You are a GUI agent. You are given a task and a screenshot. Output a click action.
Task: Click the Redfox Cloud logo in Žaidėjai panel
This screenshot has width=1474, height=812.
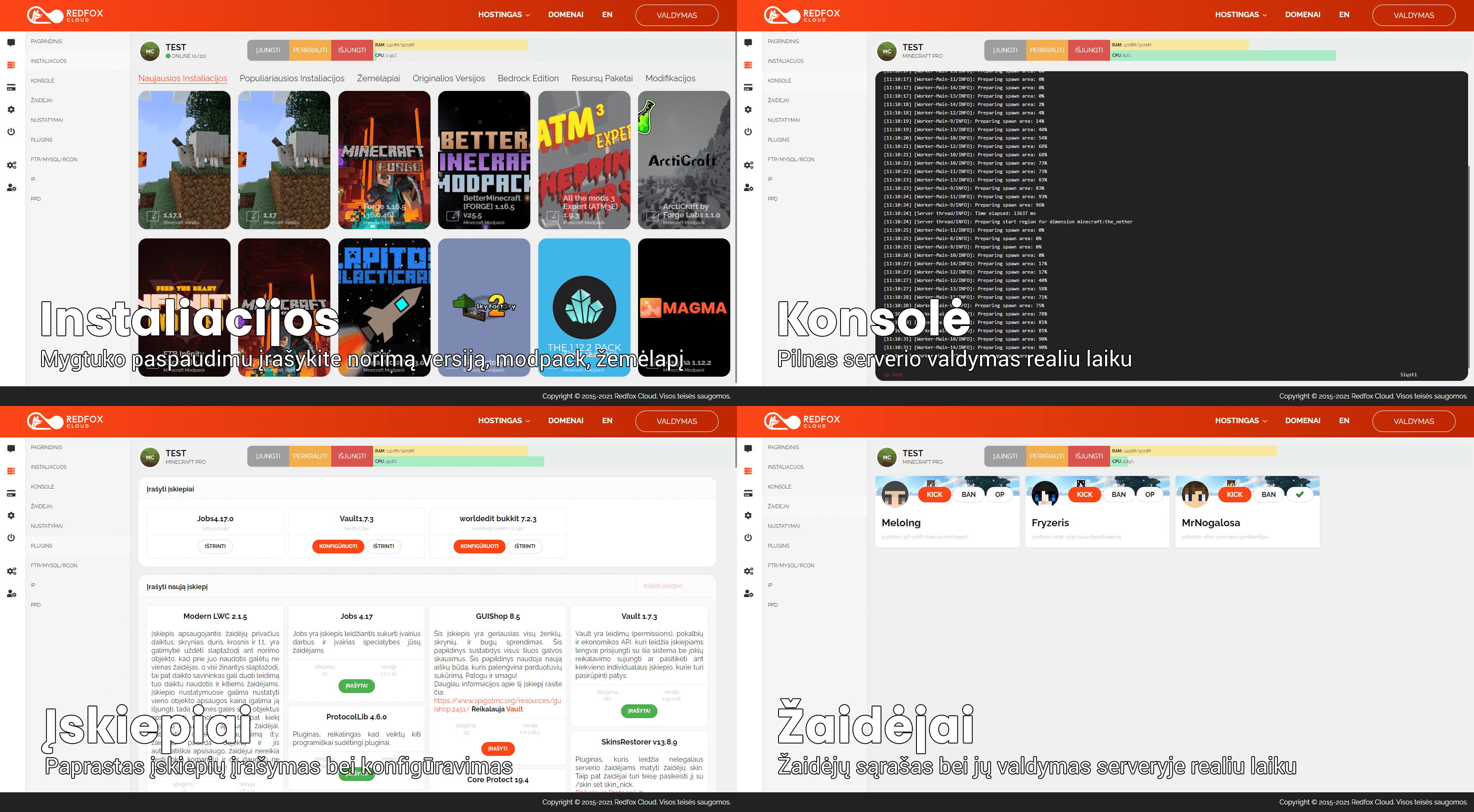(x=802, y=421)
